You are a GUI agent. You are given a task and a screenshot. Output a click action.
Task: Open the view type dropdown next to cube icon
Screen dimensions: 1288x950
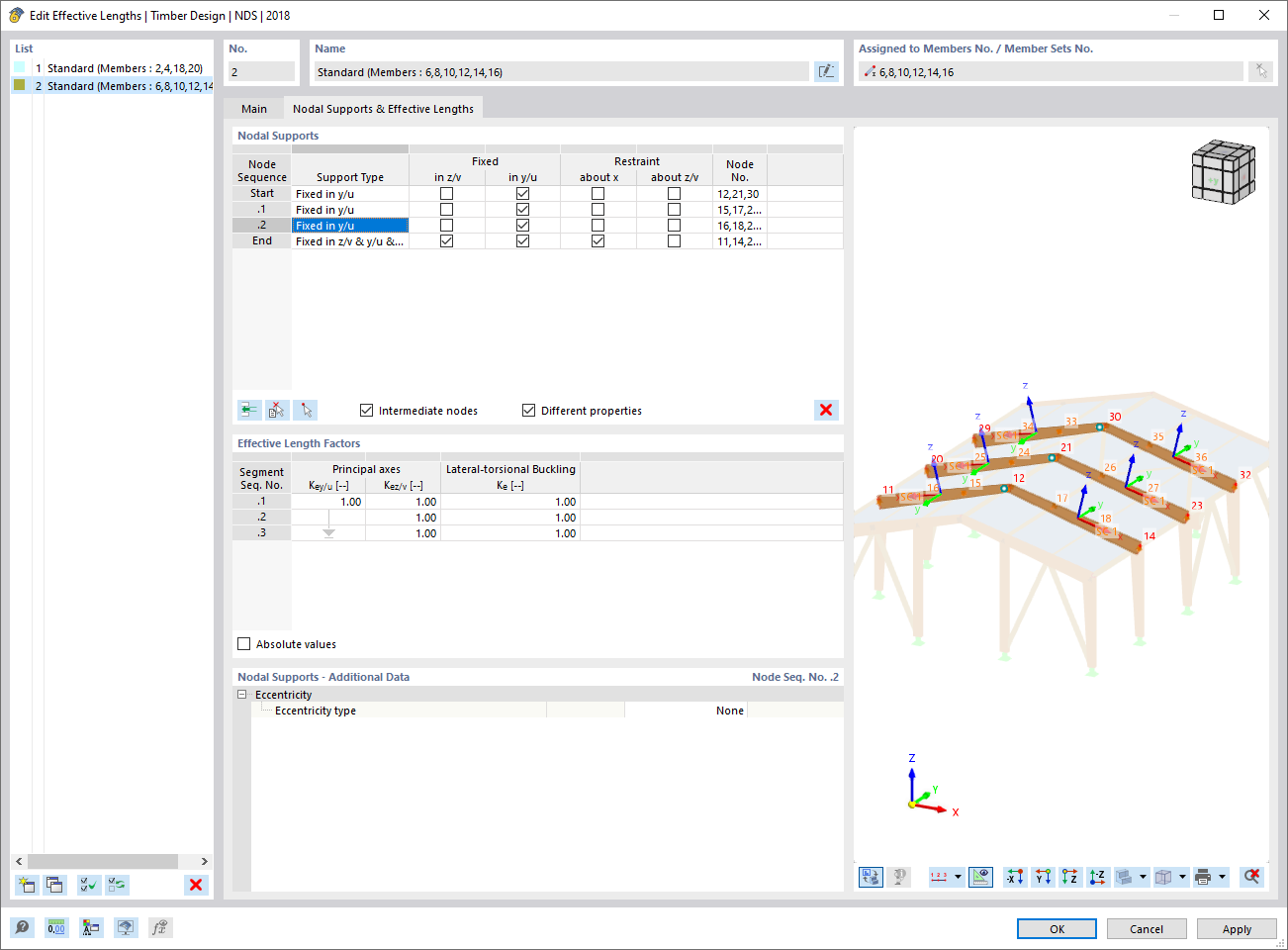coord(1182,877)
